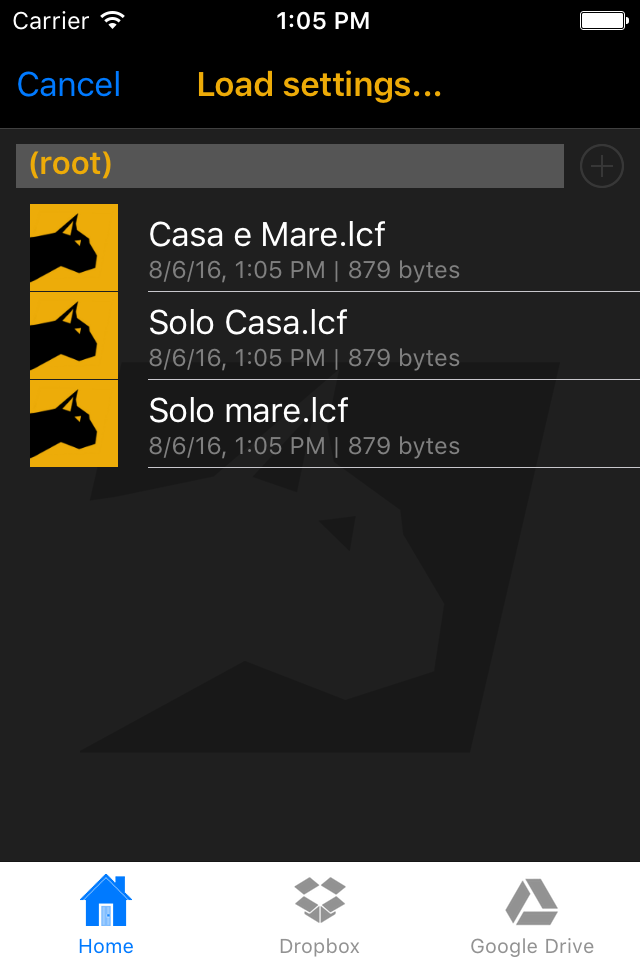This screenshot has height=960, width=640.
Task: Tap the Dropbox box icon
Action: (x=320, y=900)
